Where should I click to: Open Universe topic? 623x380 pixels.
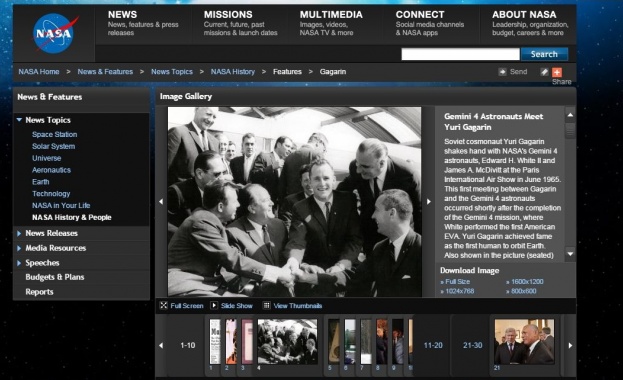pos(46,158)
